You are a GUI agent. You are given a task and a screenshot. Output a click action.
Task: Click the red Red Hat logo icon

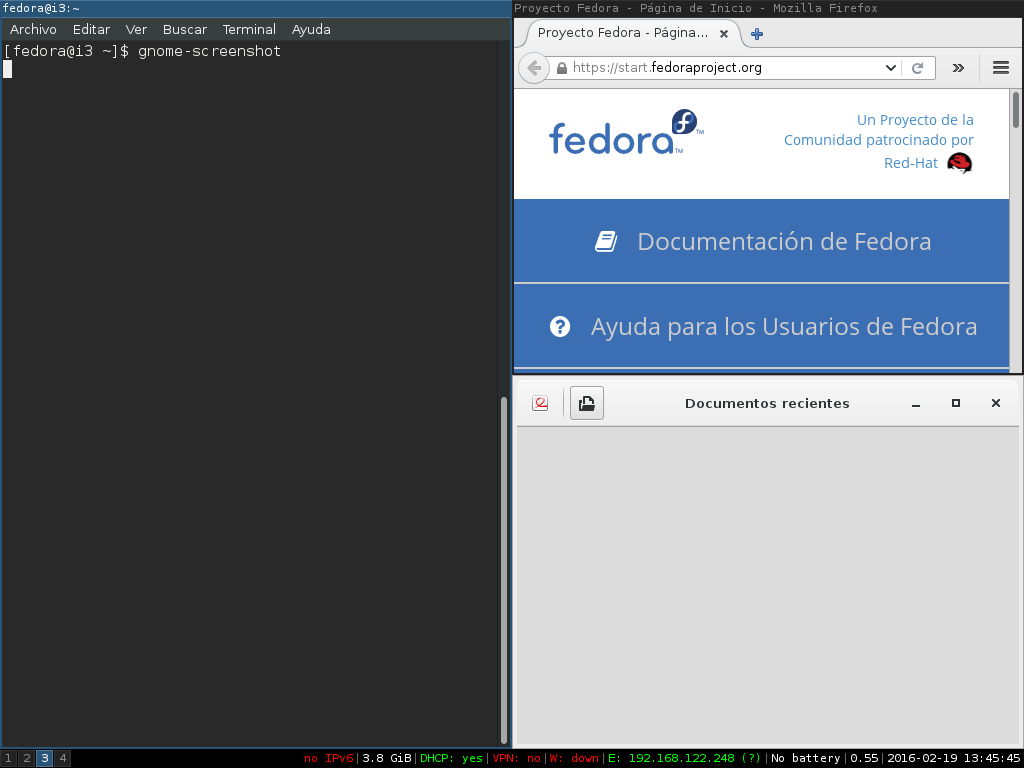(x=959, y=163)
